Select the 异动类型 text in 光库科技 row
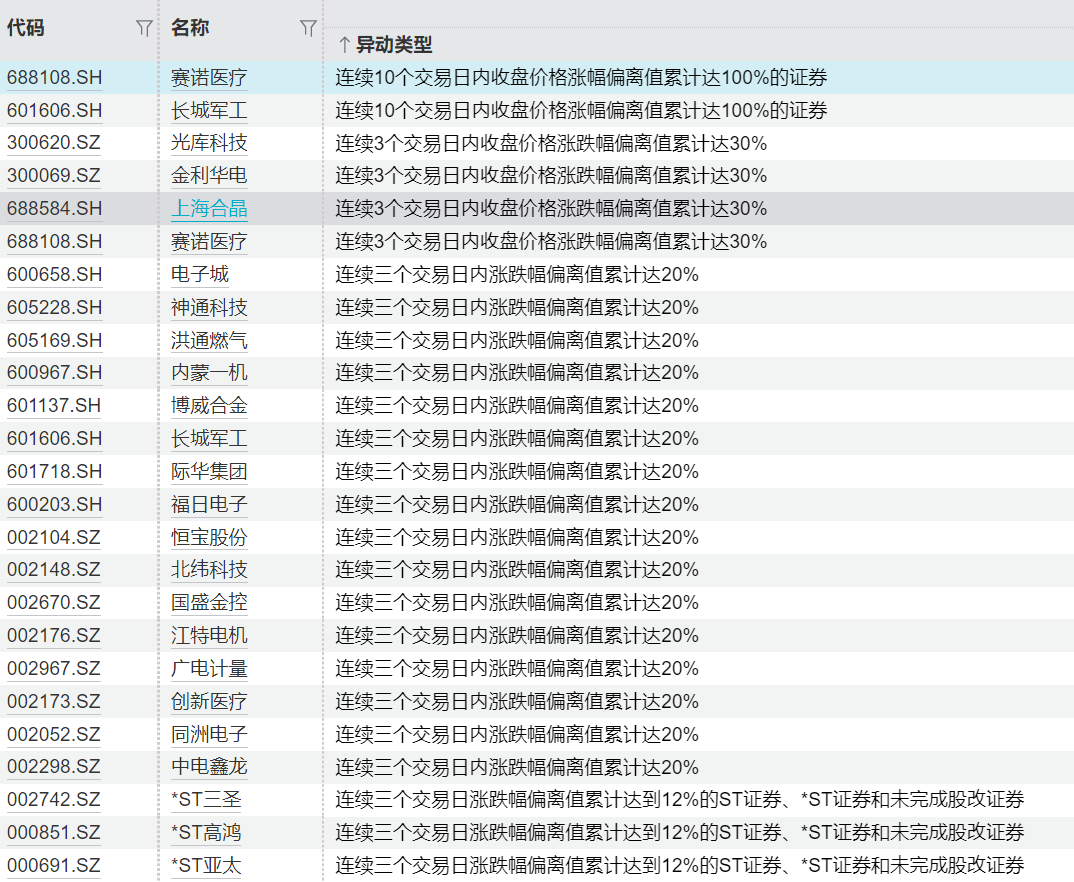Image resolution: width=1074 pixels, height=882 pixels. [x=551, y=143]
